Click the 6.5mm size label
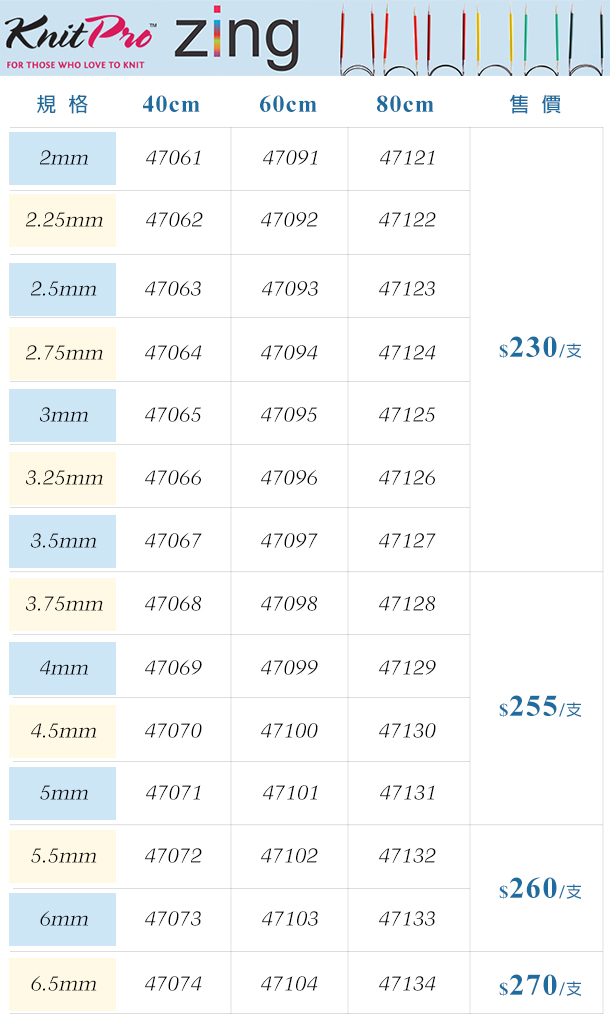The height and width of the screenshot is (1027, 610). (63, 984)
